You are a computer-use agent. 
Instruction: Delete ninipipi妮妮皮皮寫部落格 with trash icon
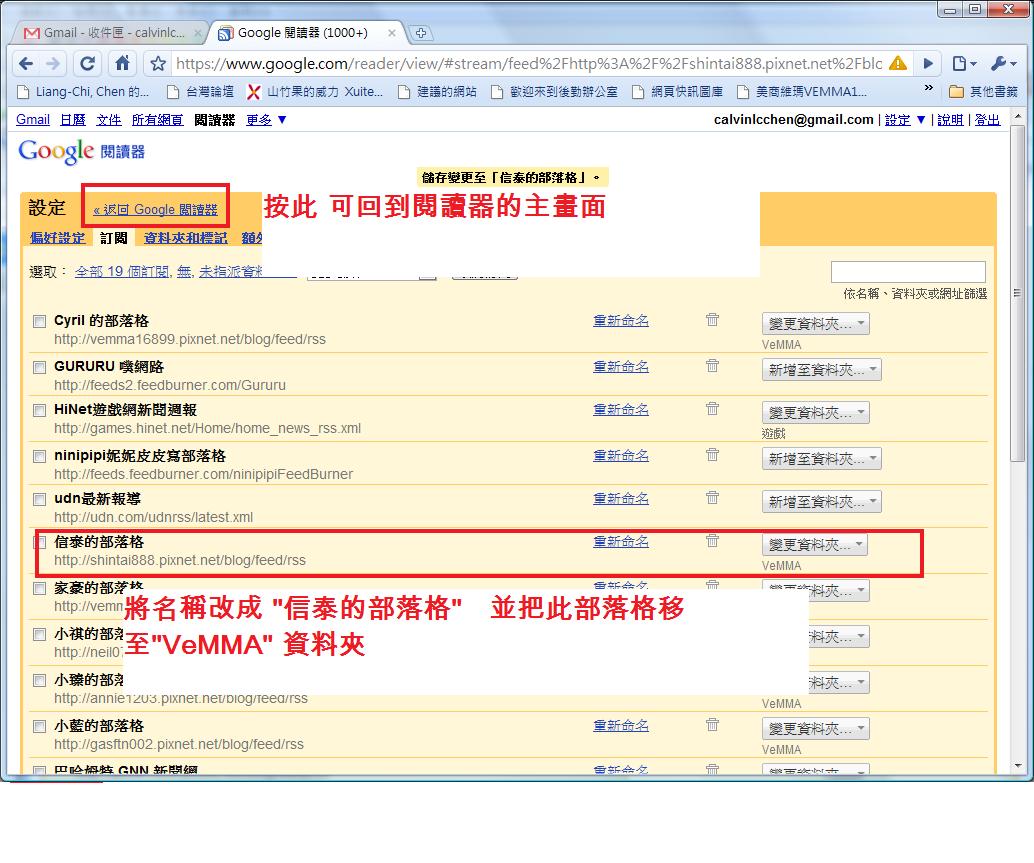[x=712, y=455]
